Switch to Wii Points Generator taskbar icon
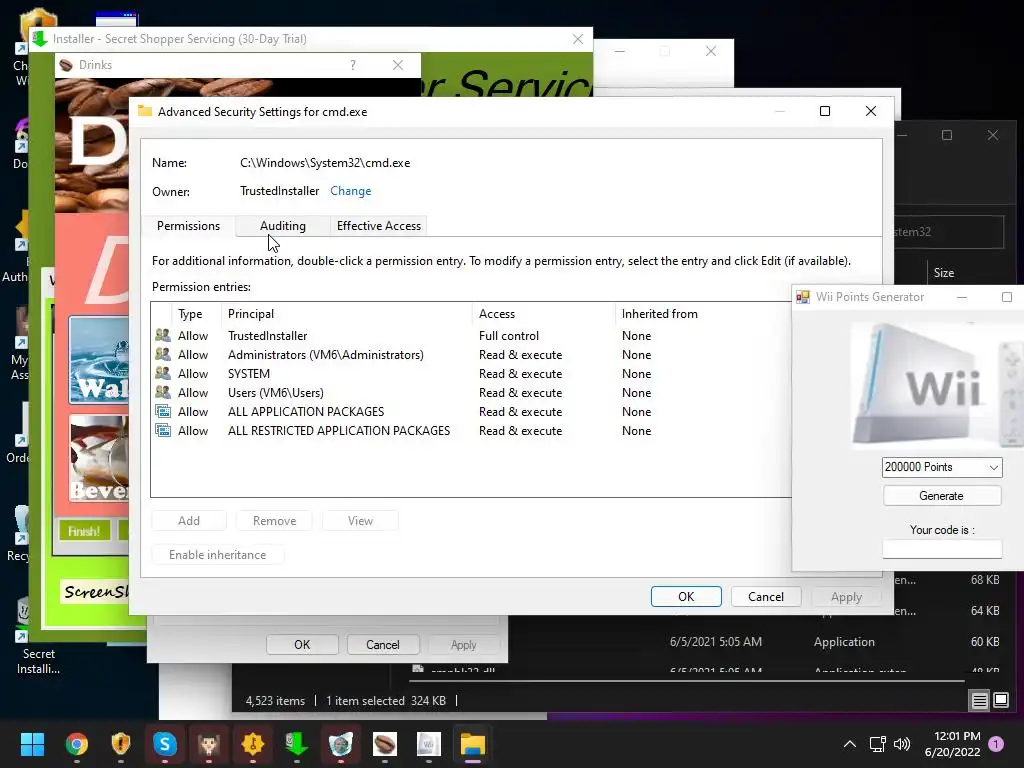1024x768 pixels. point(428,744)
